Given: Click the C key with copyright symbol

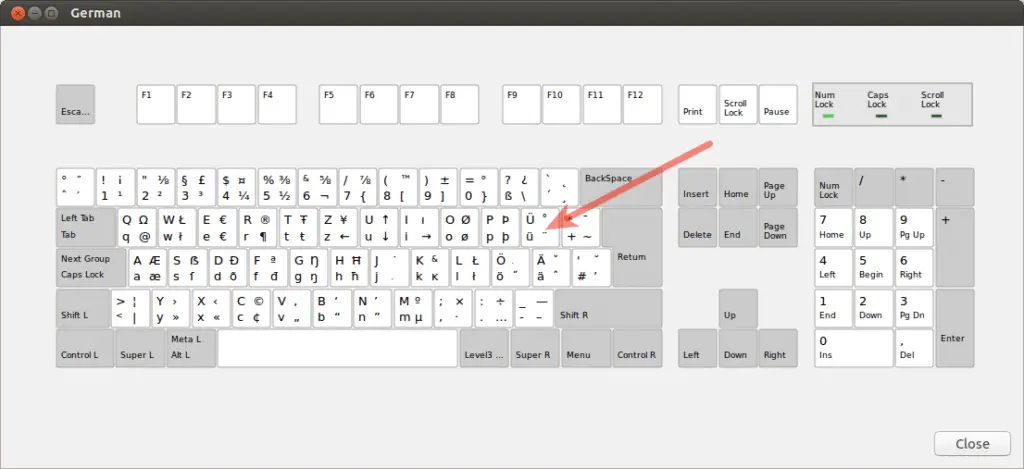Looking at the screenshot, I should tap(251, 308).
